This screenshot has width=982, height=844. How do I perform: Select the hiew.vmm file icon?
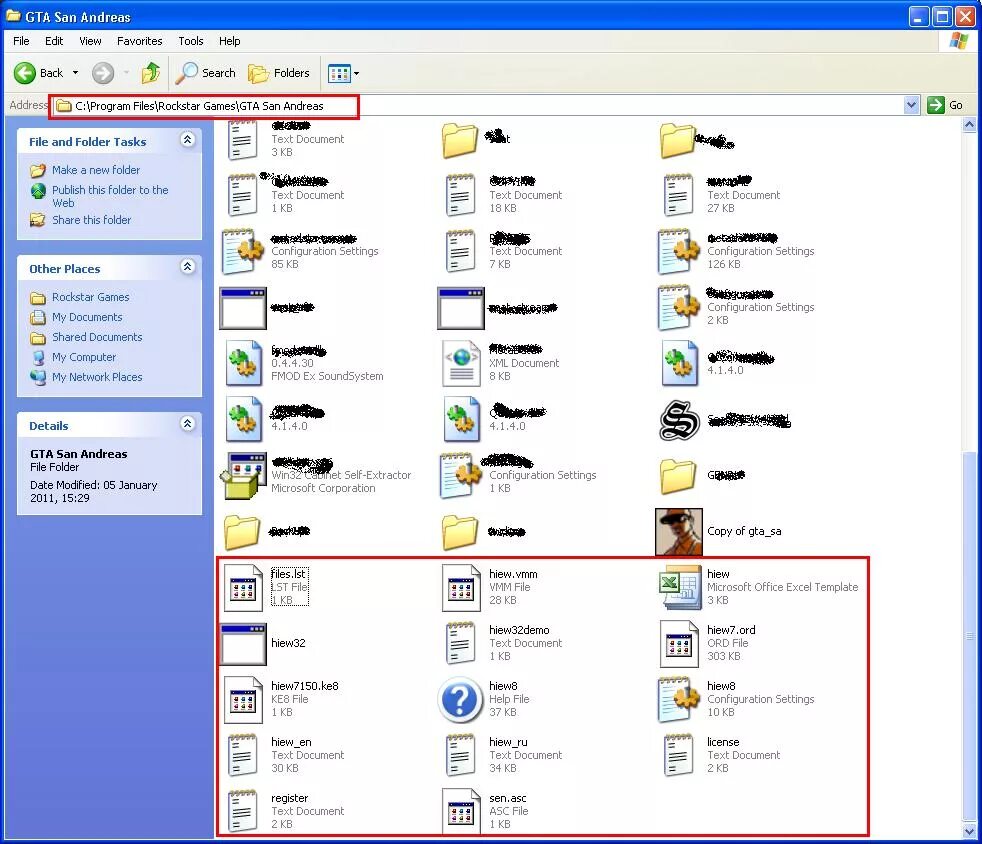point(461,587)
